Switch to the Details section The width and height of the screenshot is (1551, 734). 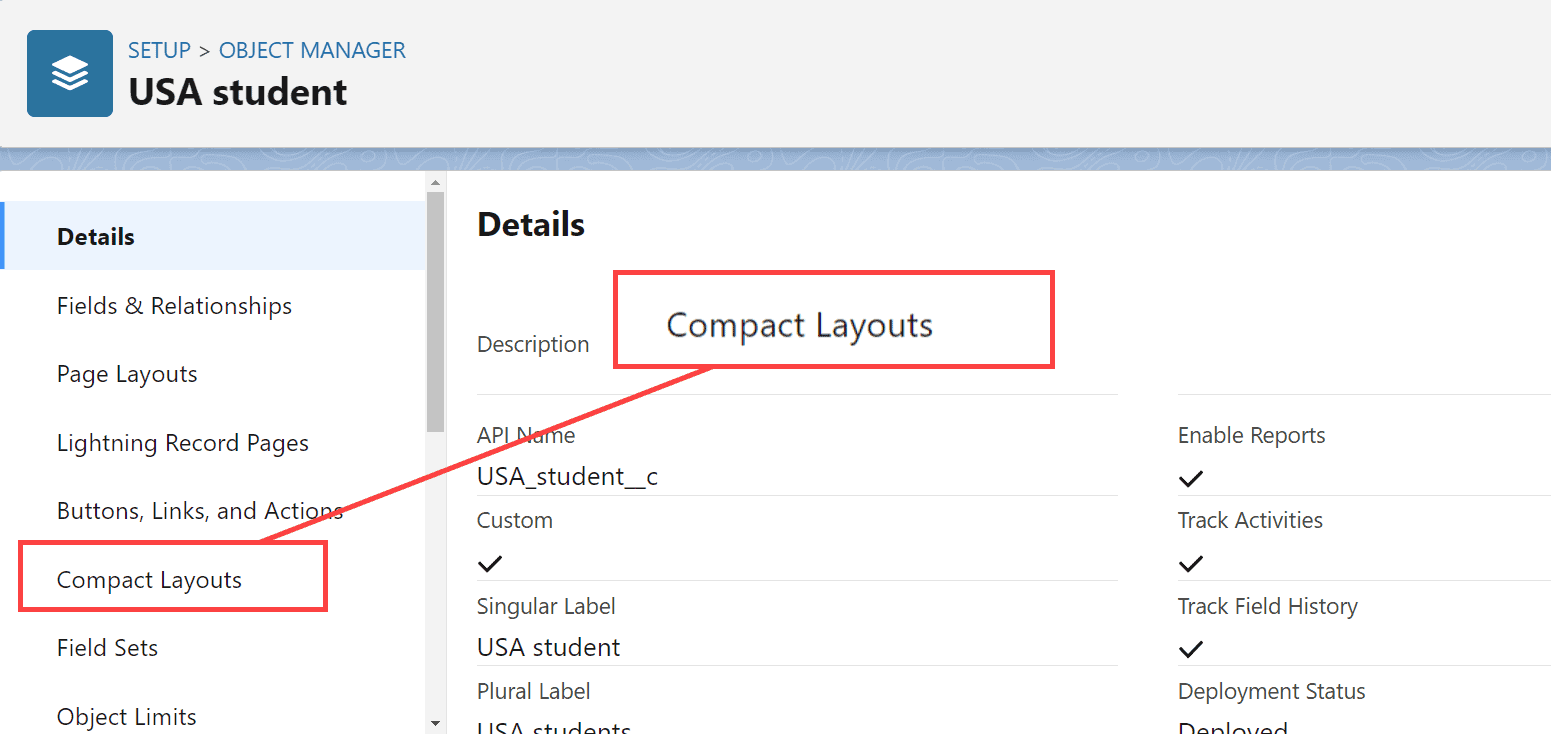pyautogui.click(x=95, y=236)
